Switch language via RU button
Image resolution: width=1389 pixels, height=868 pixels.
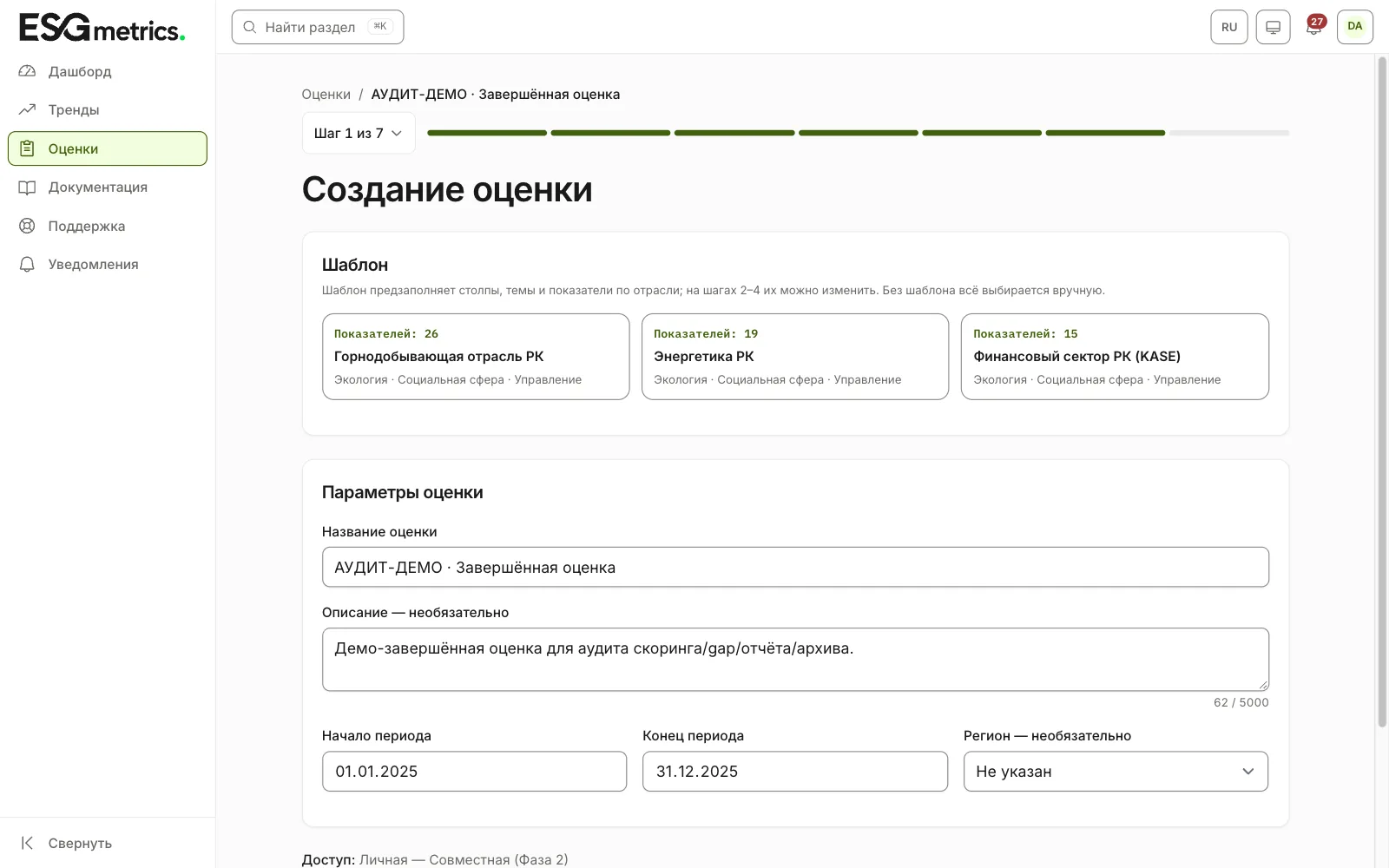(x=1229, y=27)
